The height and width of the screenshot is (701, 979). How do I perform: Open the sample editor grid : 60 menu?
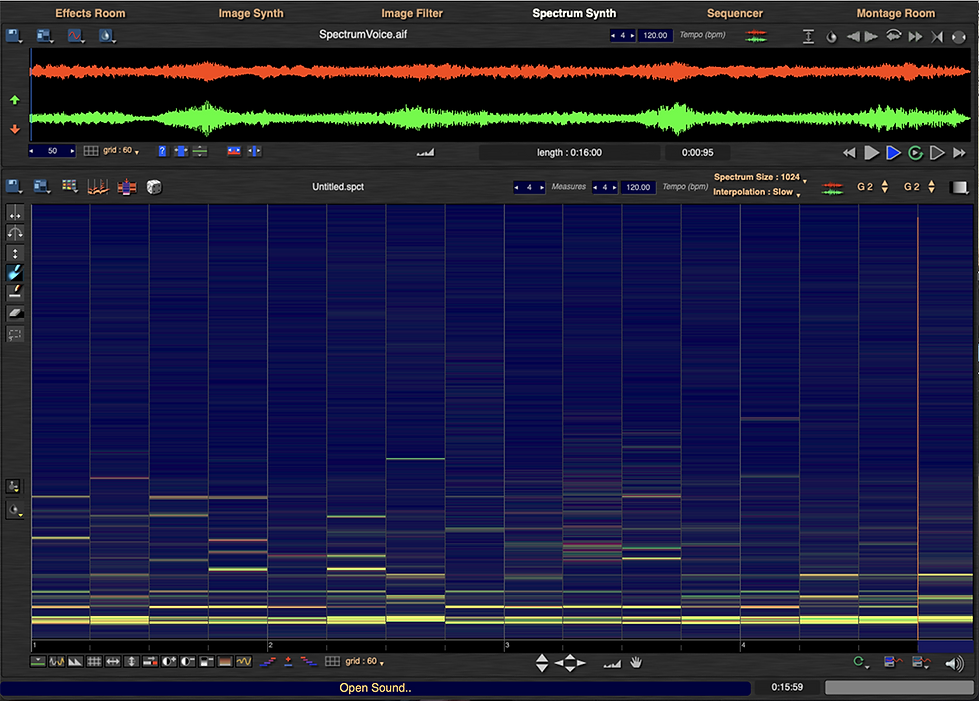tap(121, 151)
